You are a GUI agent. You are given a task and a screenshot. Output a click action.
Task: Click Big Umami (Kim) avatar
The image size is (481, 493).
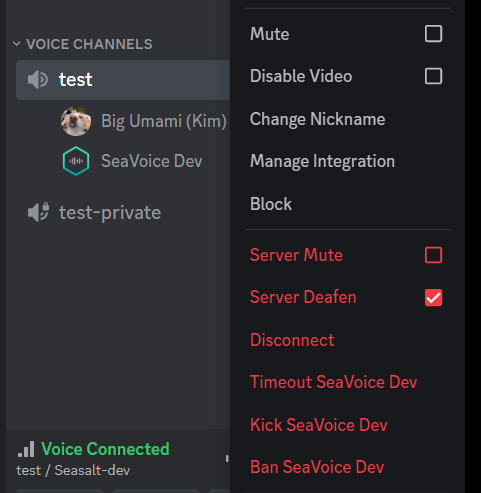(76, 121)
